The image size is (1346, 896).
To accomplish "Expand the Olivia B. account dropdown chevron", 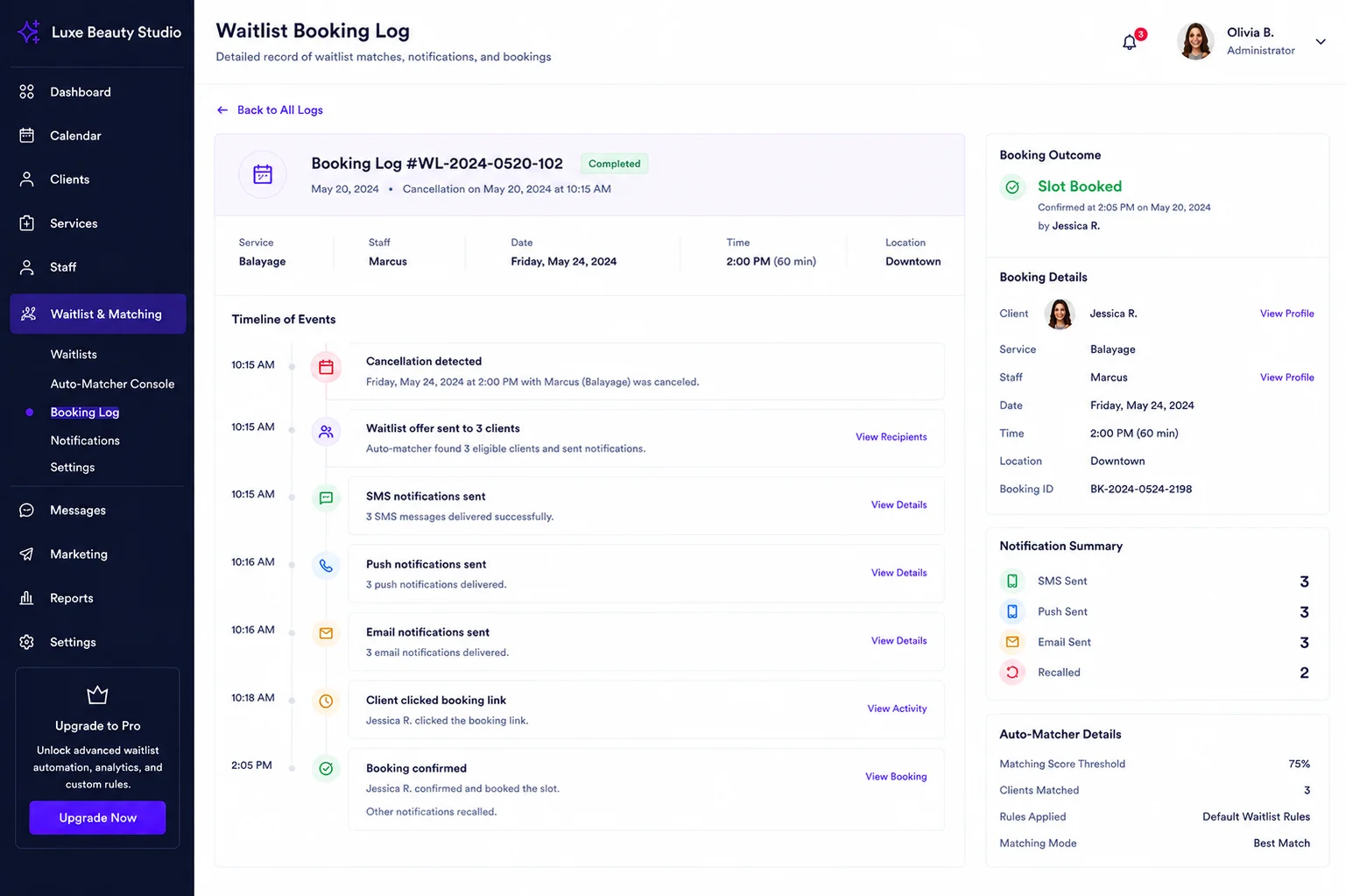I will click(1321, 41).
